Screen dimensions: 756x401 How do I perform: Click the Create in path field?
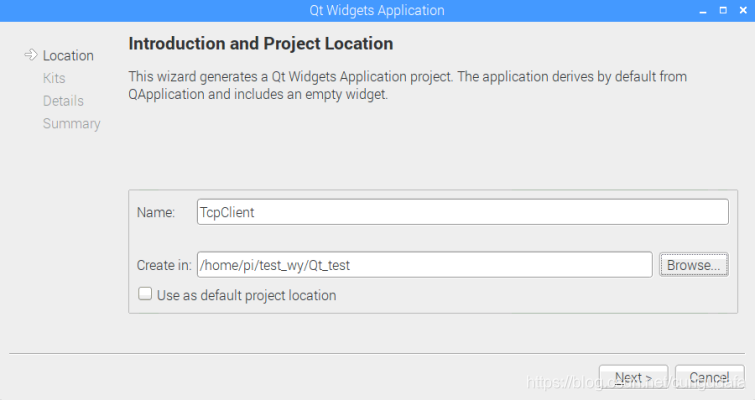click(424, 265)
